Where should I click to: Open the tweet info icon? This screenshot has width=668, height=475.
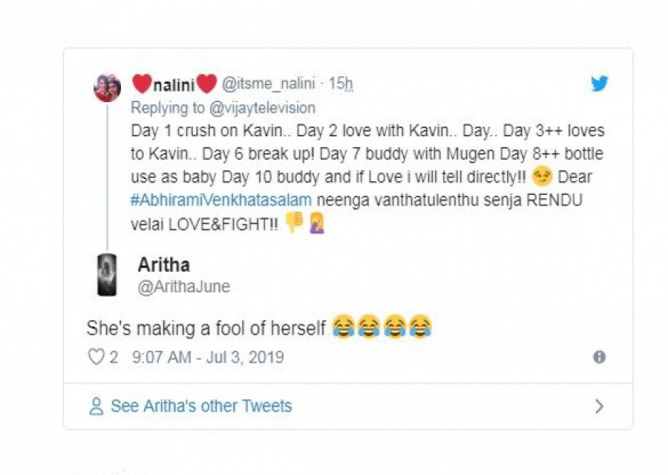coord(599,357)
